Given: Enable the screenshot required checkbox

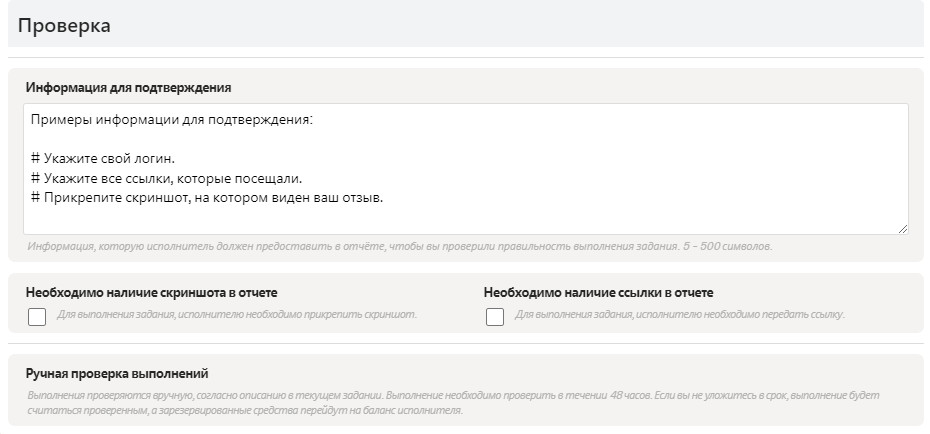Looking at the screenshot, I should click(x=37, y=317).
